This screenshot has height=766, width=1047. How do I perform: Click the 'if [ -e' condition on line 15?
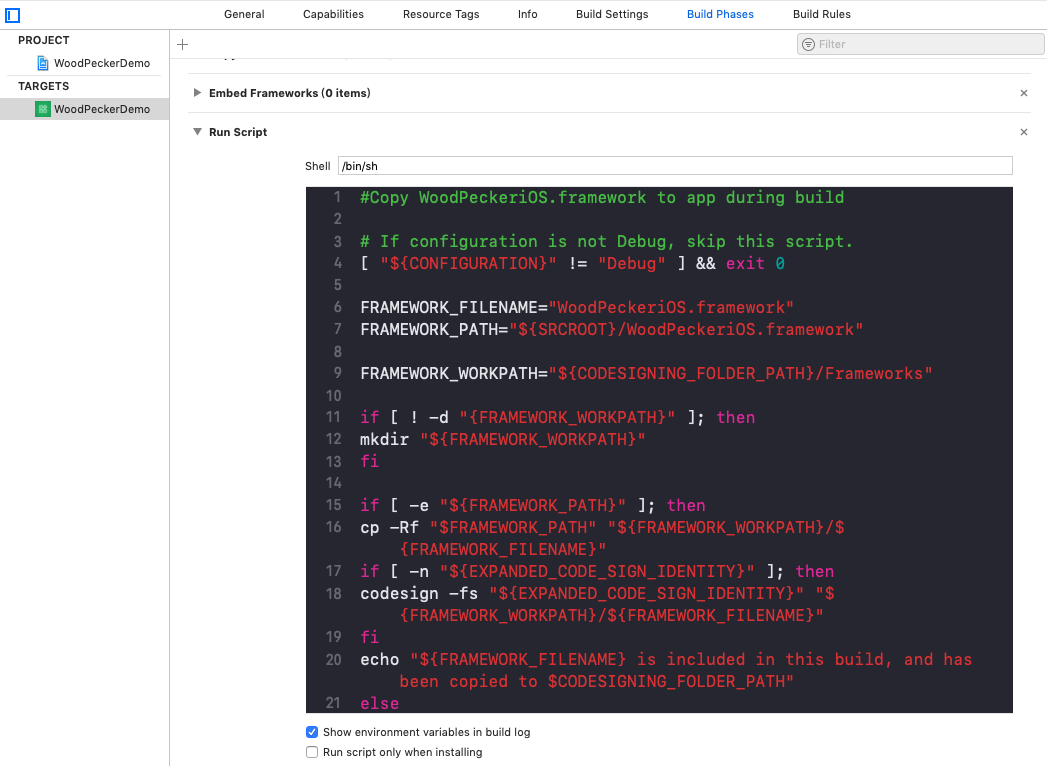point(532,505)
